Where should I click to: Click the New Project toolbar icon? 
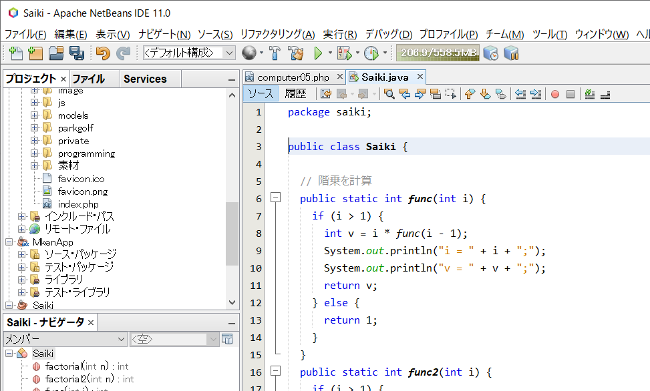[36, 53]
